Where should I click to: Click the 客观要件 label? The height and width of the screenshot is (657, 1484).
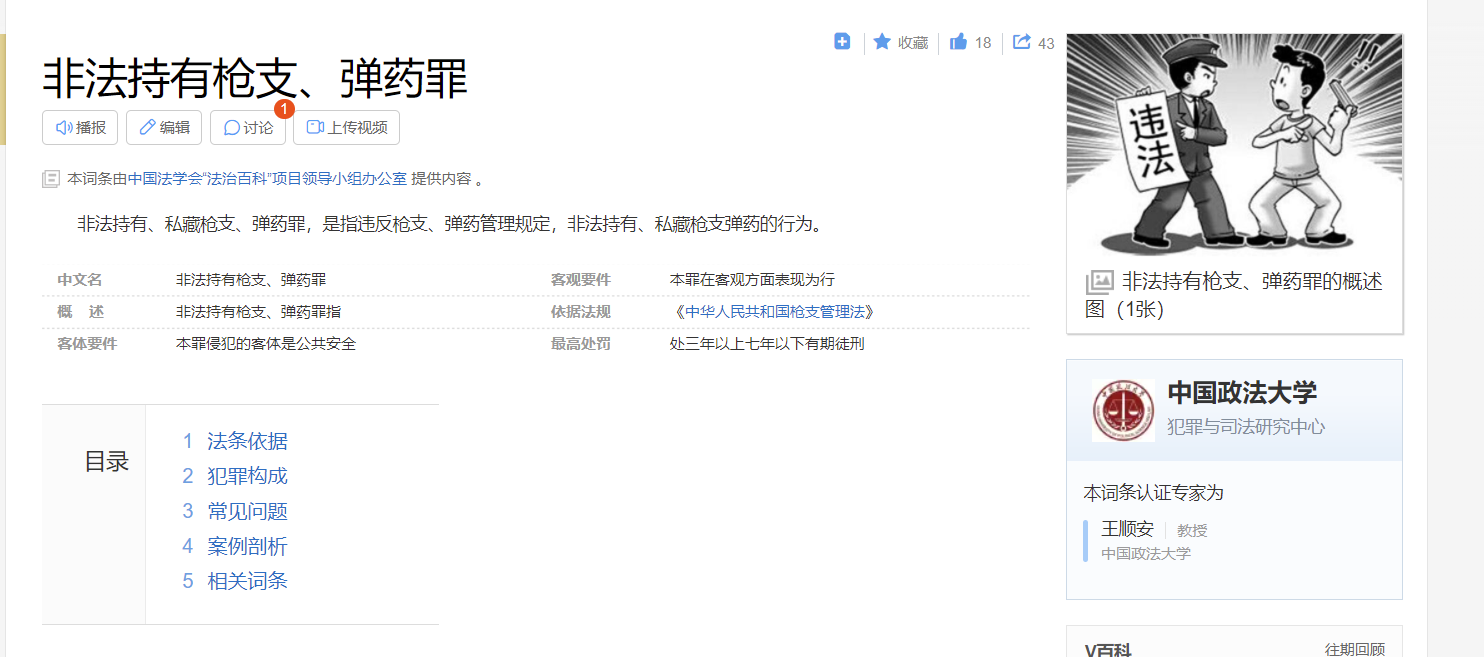580,280
